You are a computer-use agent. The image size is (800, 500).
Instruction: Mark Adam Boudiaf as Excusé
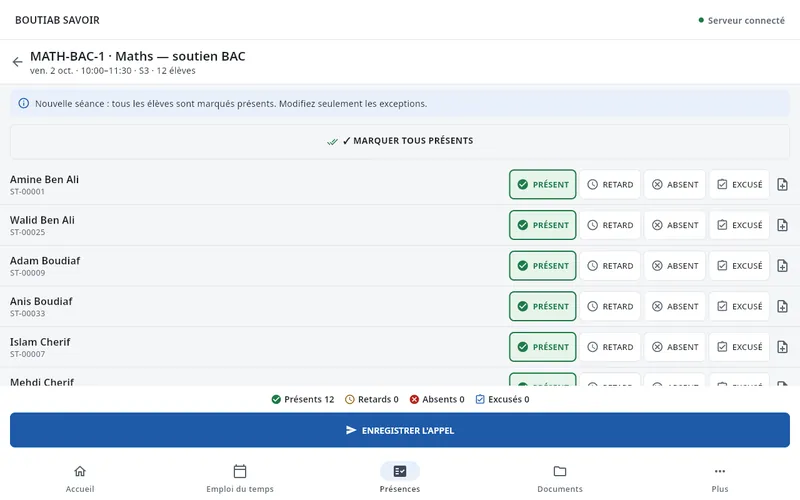tap(739, 266)
